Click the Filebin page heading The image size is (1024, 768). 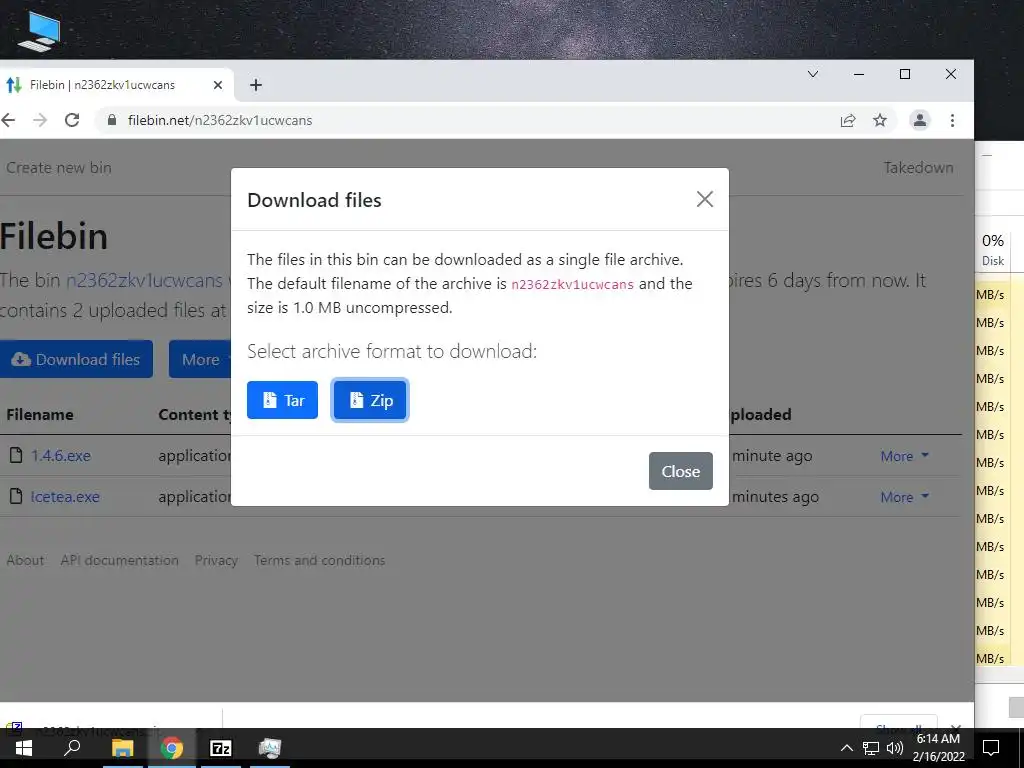(x=54, y=236)
